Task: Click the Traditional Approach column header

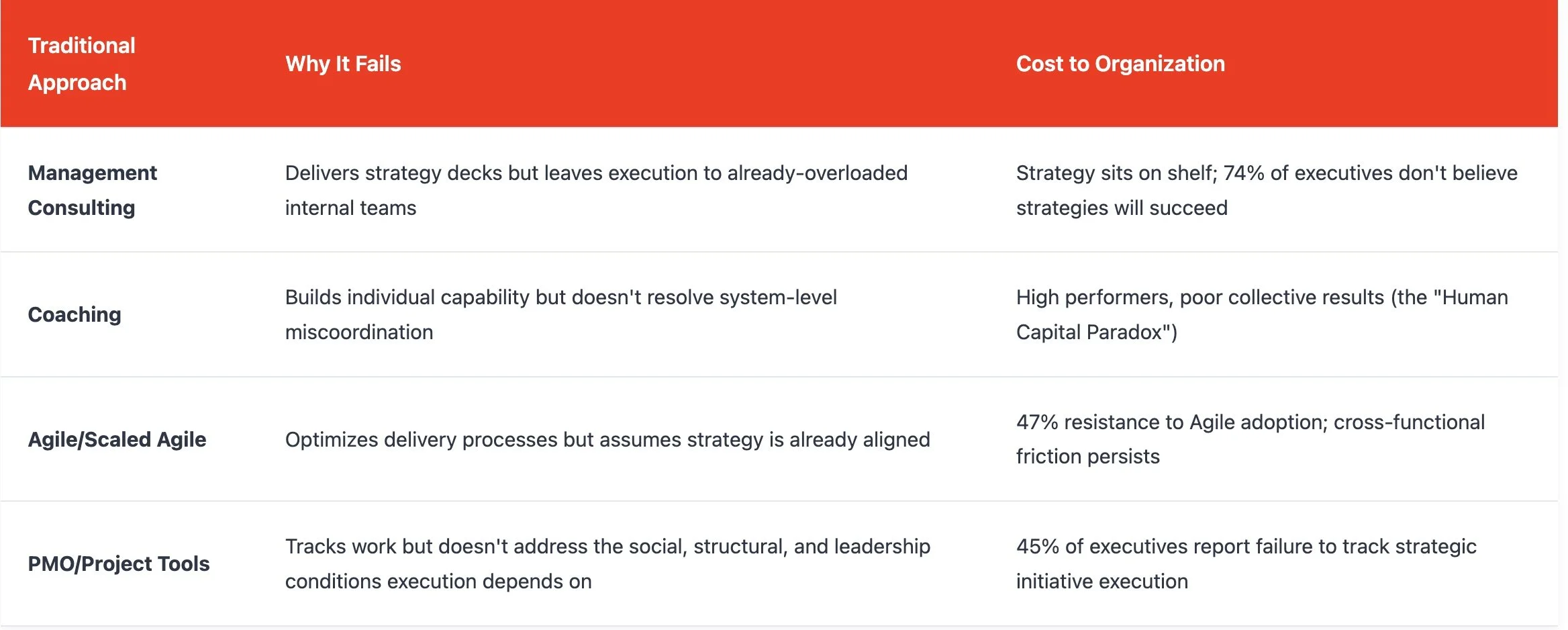Action: pyautogui.click(x=81, y=64)
